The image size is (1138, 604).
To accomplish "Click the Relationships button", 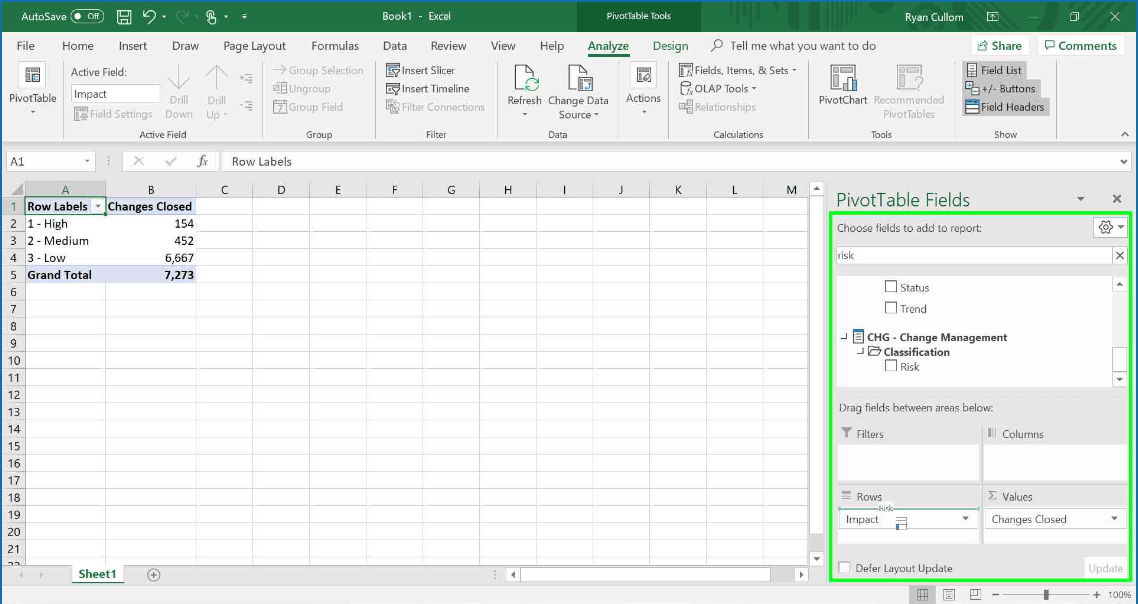I will pos(718,107).
